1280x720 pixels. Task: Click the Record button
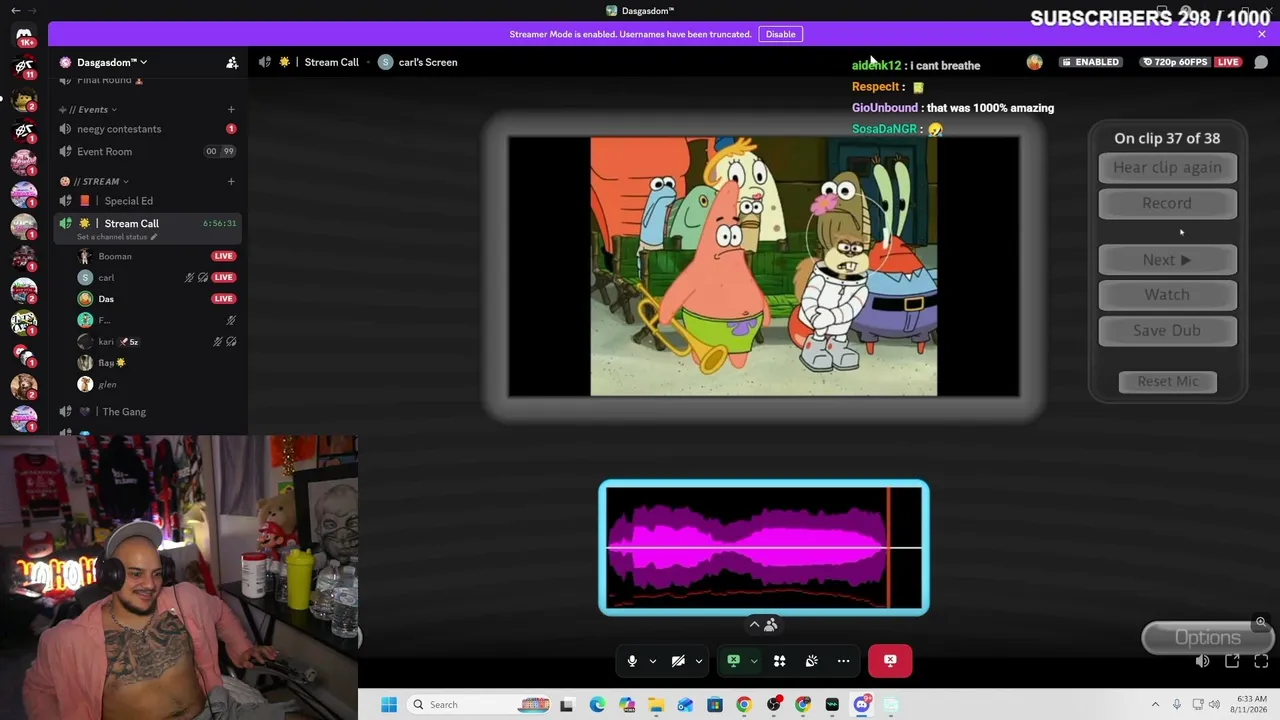click(1167, 203)
